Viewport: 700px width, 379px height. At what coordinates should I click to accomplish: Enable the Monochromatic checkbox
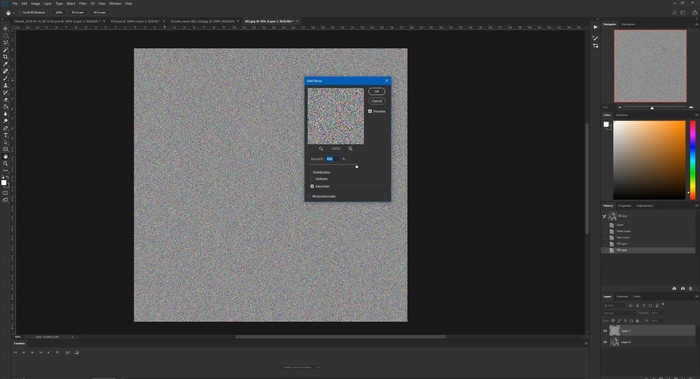(x=309, y=196)
